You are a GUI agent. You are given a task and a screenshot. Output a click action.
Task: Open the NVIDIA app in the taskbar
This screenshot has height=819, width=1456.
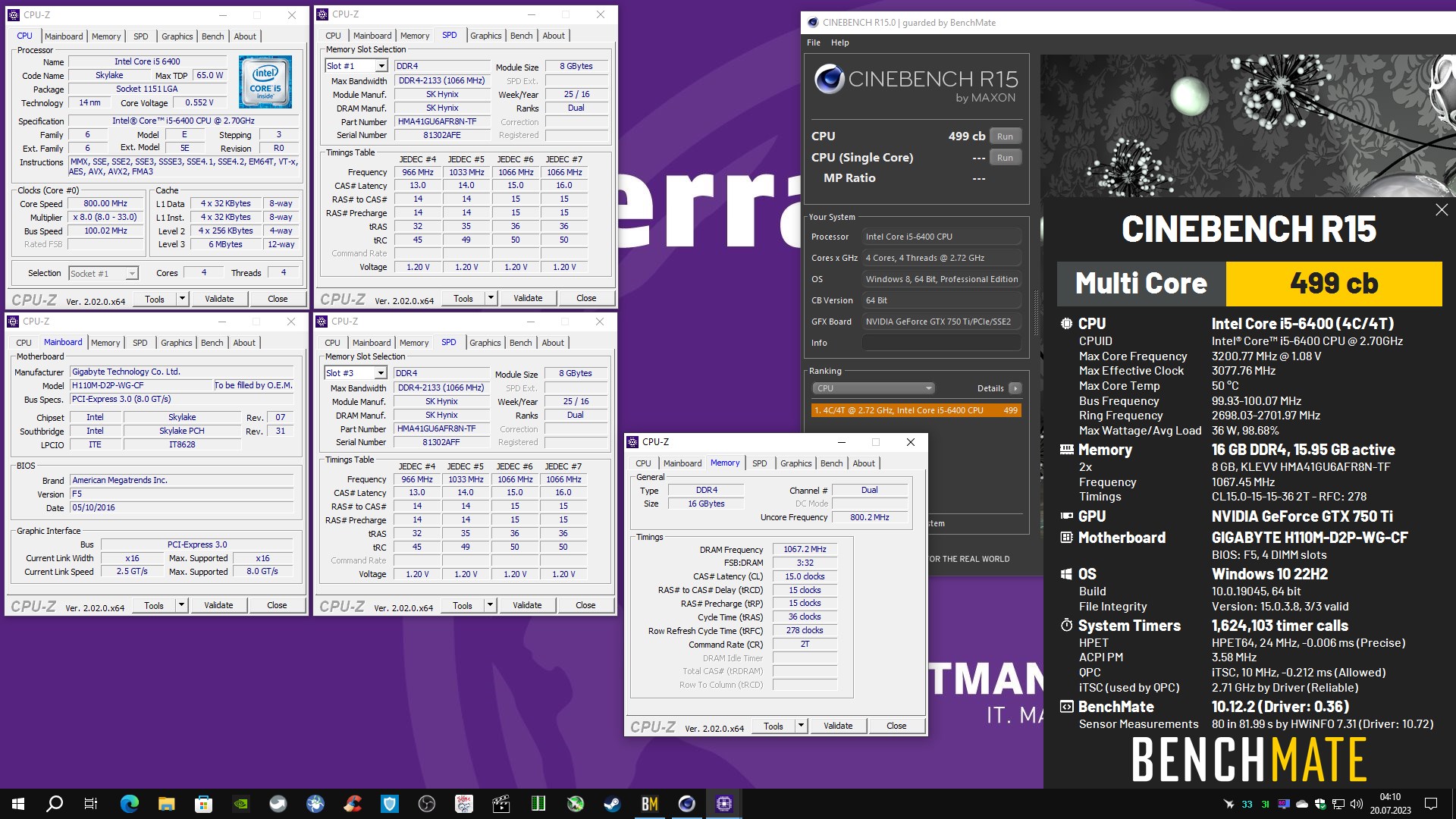[x=240, y=804]
